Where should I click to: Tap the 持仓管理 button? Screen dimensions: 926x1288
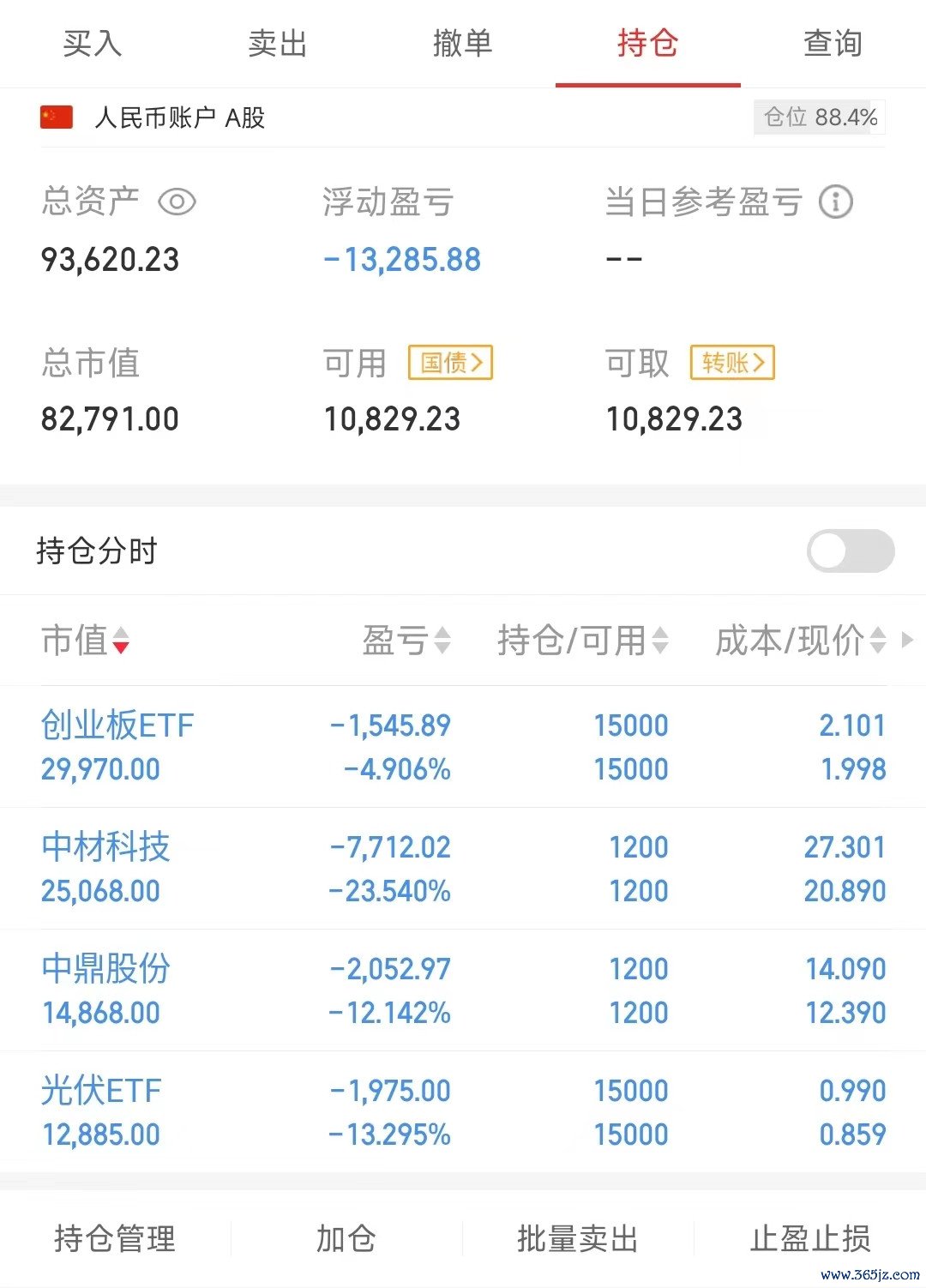115,1239
